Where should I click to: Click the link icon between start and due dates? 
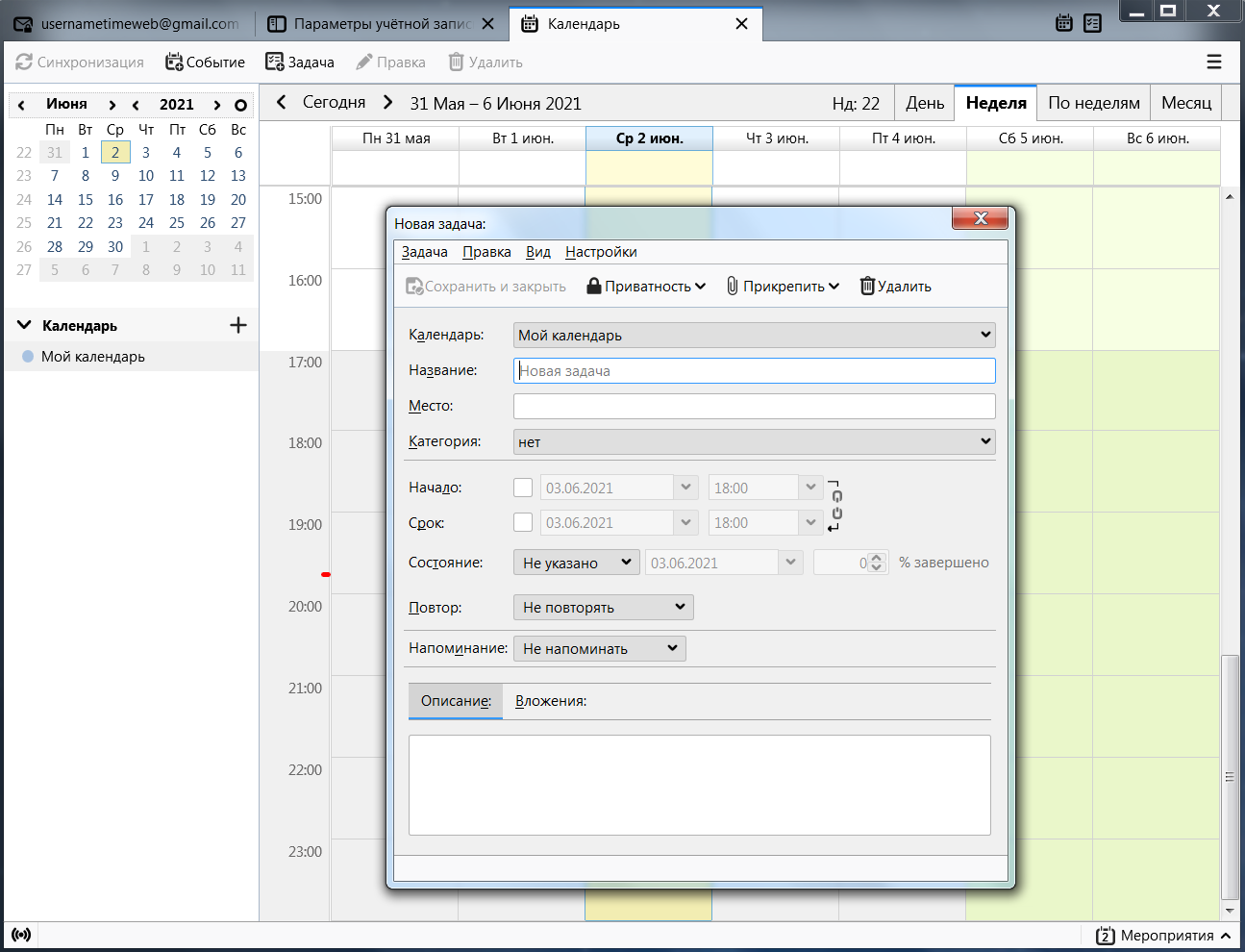(835, 506)
